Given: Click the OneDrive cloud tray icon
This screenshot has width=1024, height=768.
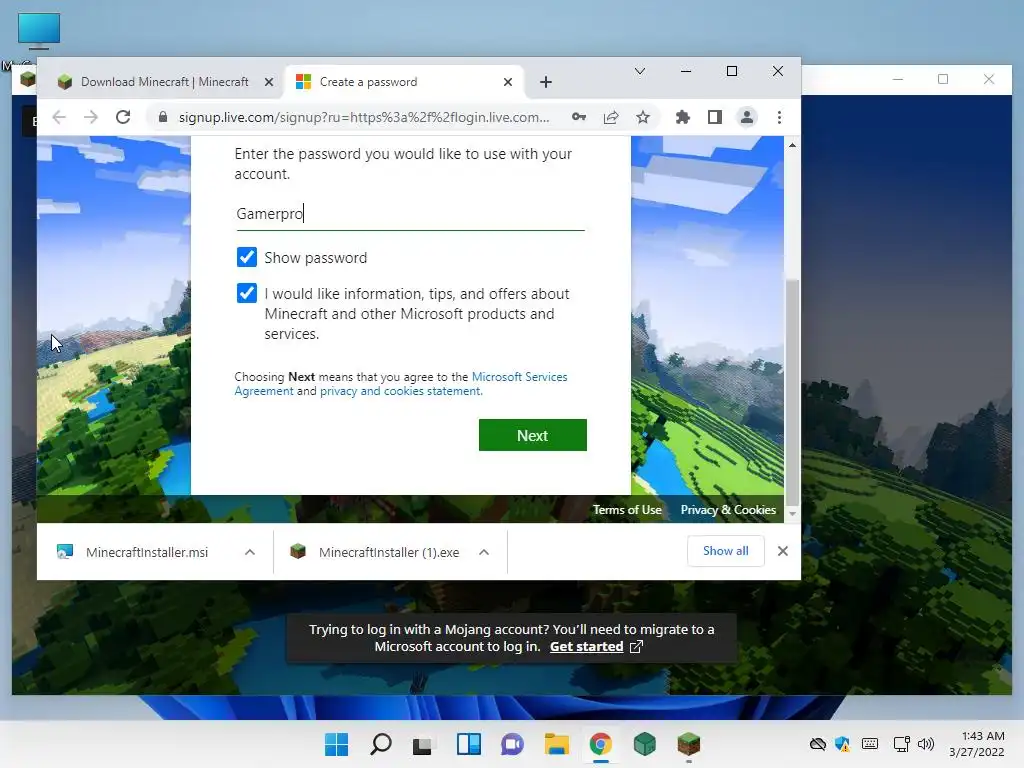Looking at the screenshot, I should pyautogui.click(x=818, y=744).
